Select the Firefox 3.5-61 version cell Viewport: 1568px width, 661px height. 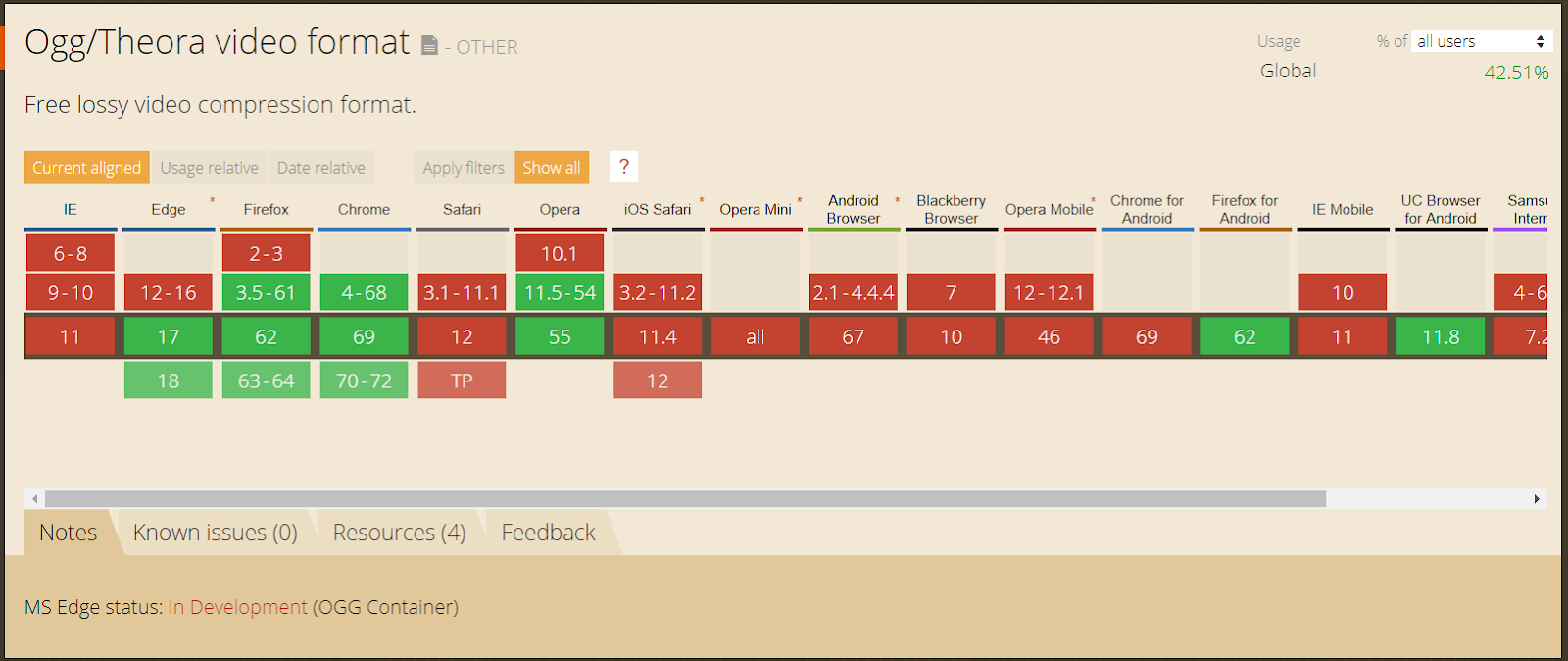(x=267, y=292)
